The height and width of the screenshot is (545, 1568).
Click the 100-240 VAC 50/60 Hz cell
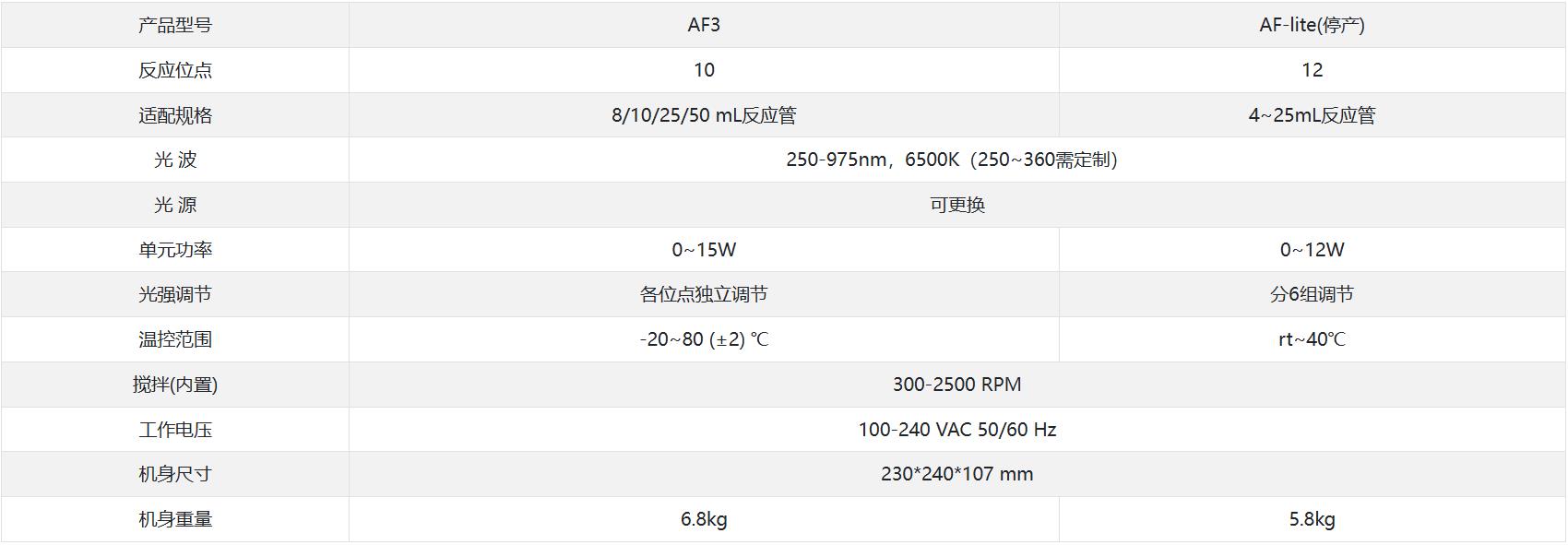coord(956,430)
